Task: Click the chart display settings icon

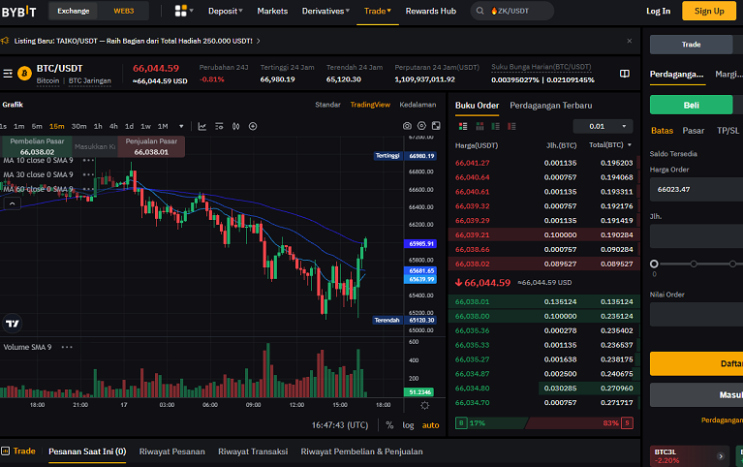Action: click(219, 126)
